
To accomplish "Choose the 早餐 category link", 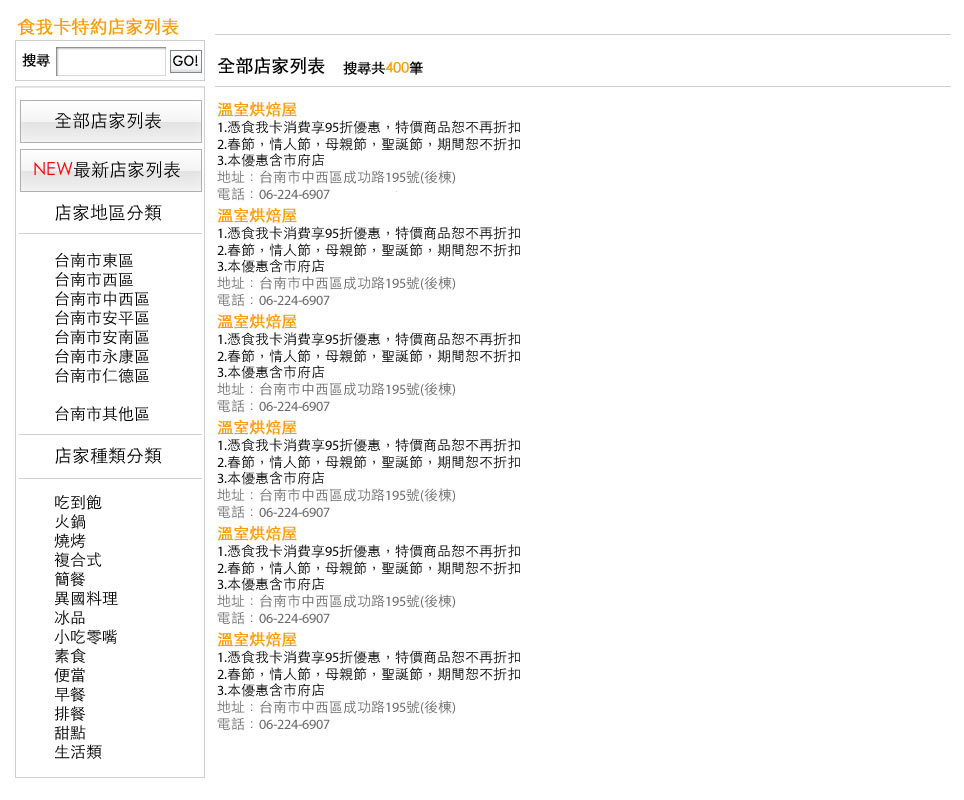I will 70,694.
